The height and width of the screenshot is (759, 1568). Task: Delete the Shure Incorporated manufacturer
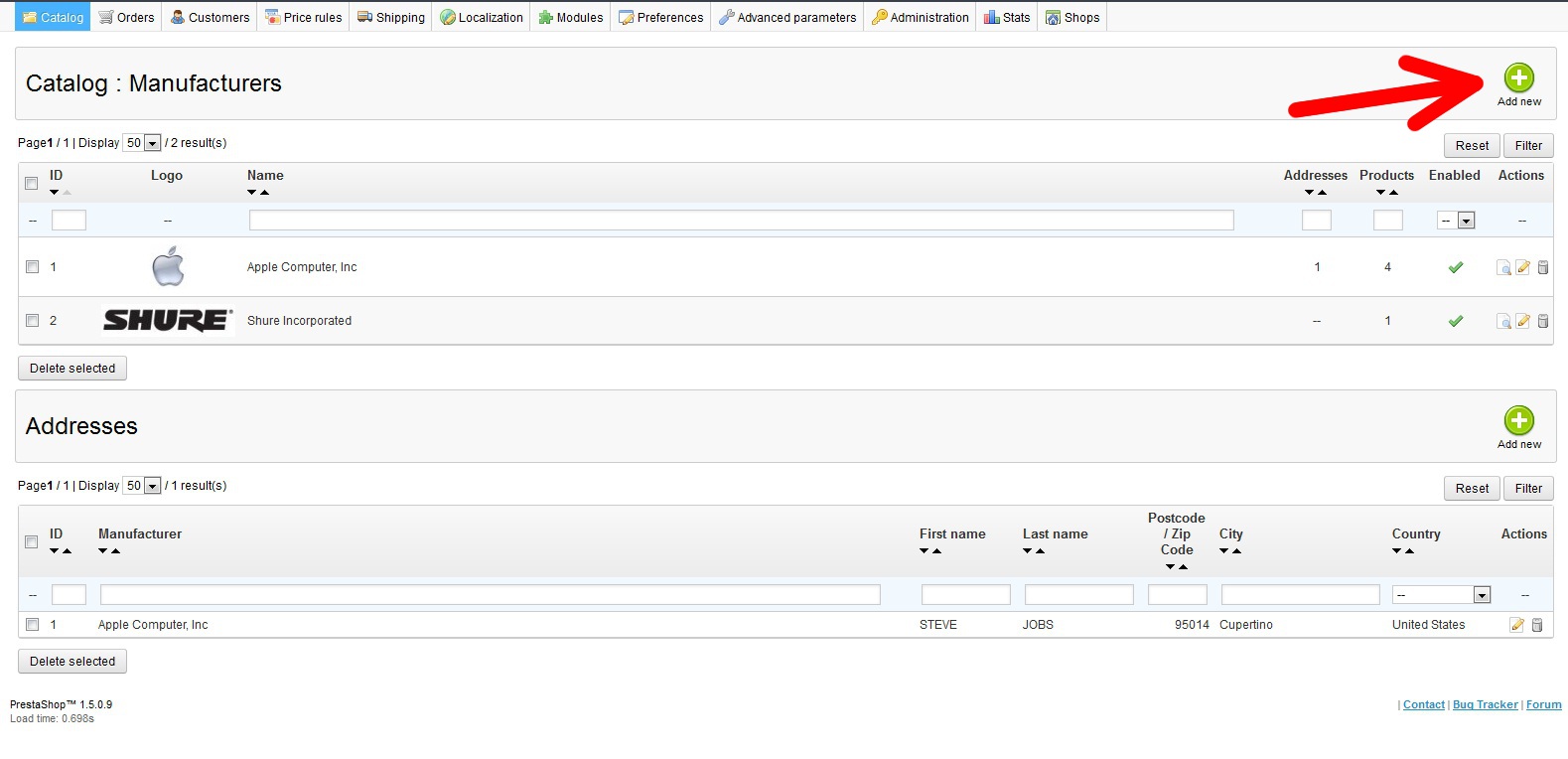point(1542,321)
